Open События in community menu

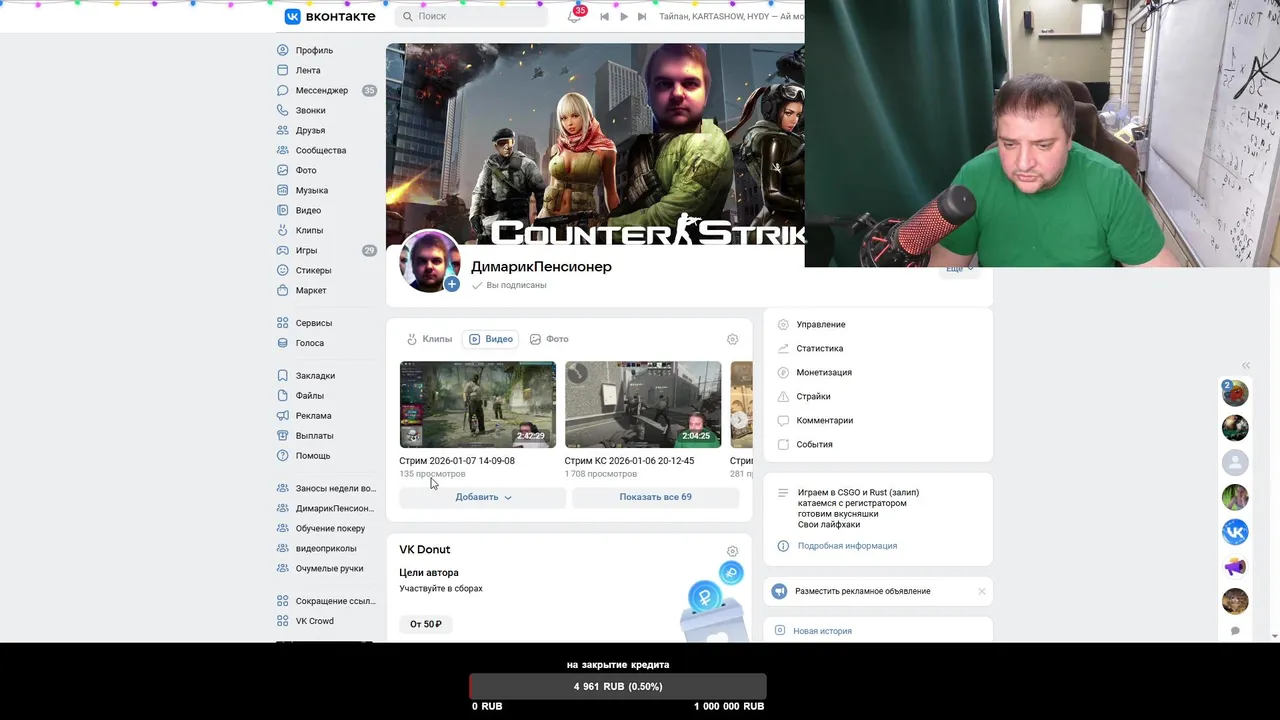[814, 444]
